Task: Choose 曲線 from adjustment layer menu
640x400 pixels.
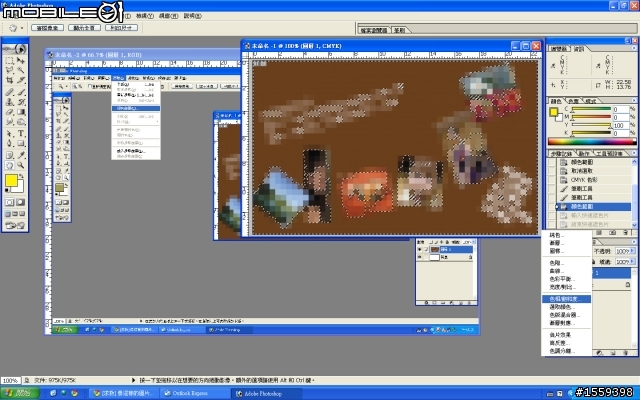Action: tap(567, 271)
